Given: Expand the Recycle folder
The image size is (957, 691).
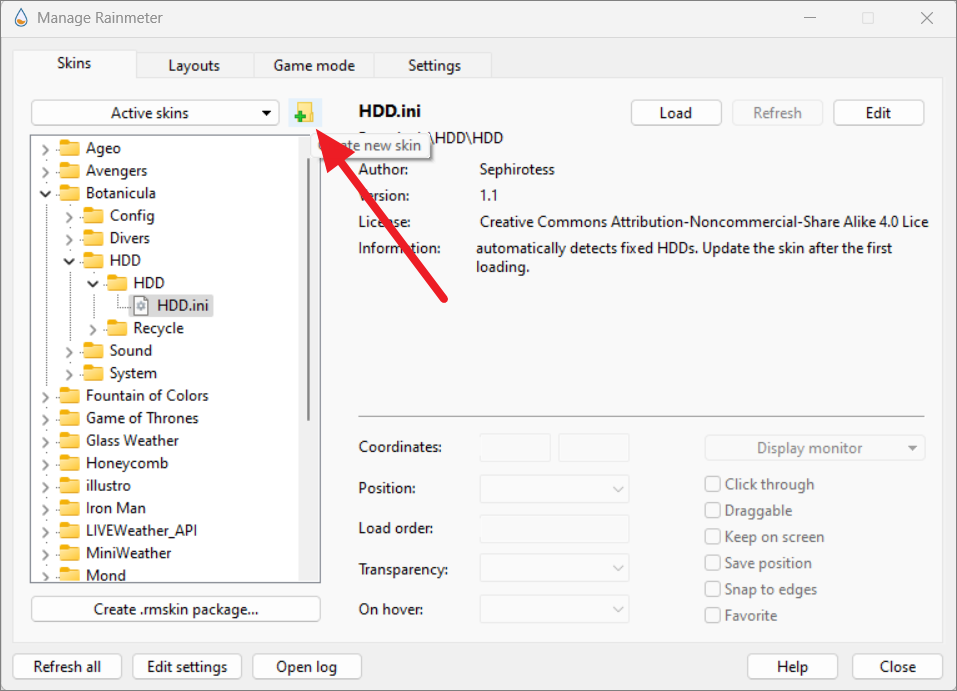Looking at the screenshot, I should pyautogui.click(x=93, y=329).
